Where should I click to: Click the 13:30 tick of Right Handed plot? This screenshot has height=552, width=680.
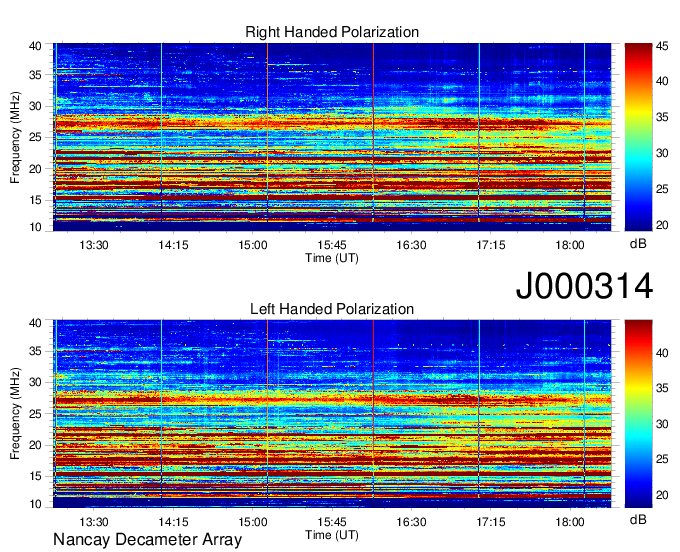94,245
